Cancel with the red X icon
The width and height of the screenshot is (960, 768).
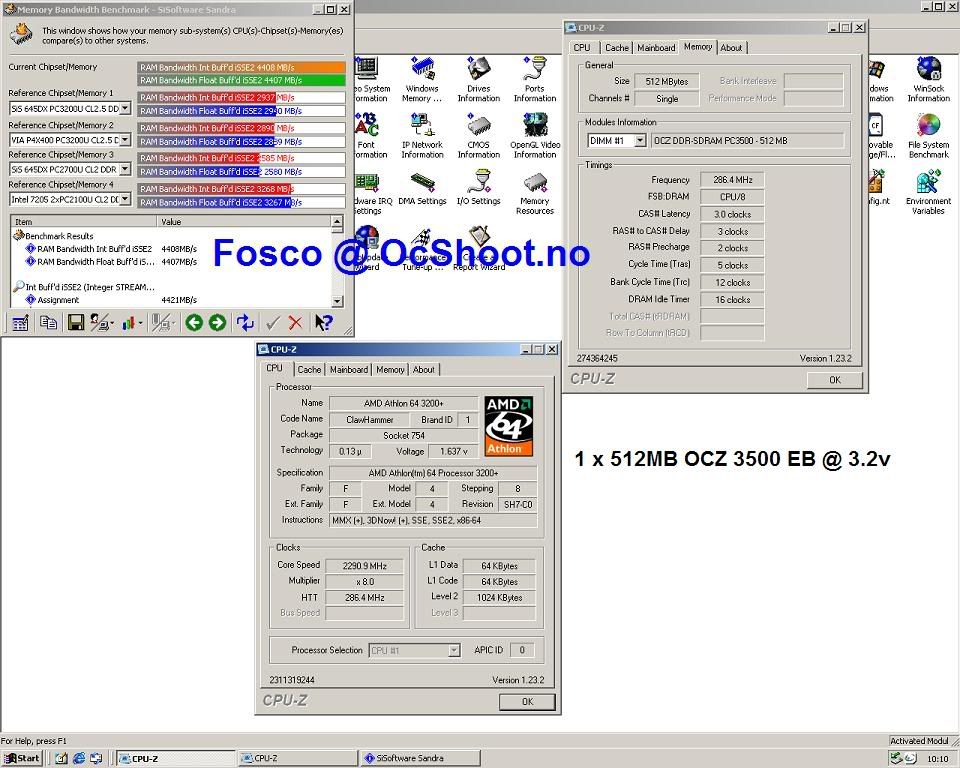295,323
